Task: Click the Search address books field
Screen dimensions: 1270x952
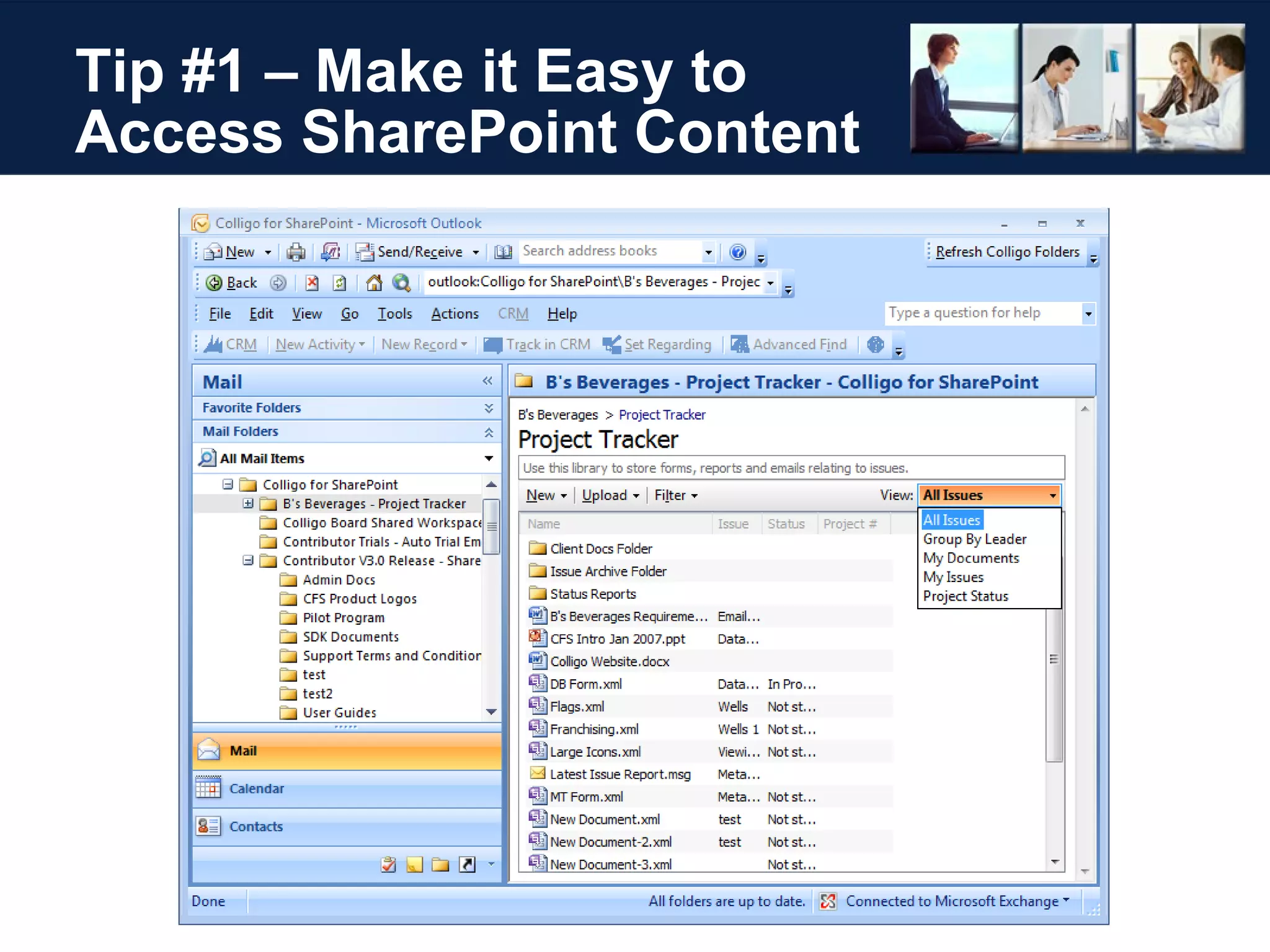Action: (611, 252)
